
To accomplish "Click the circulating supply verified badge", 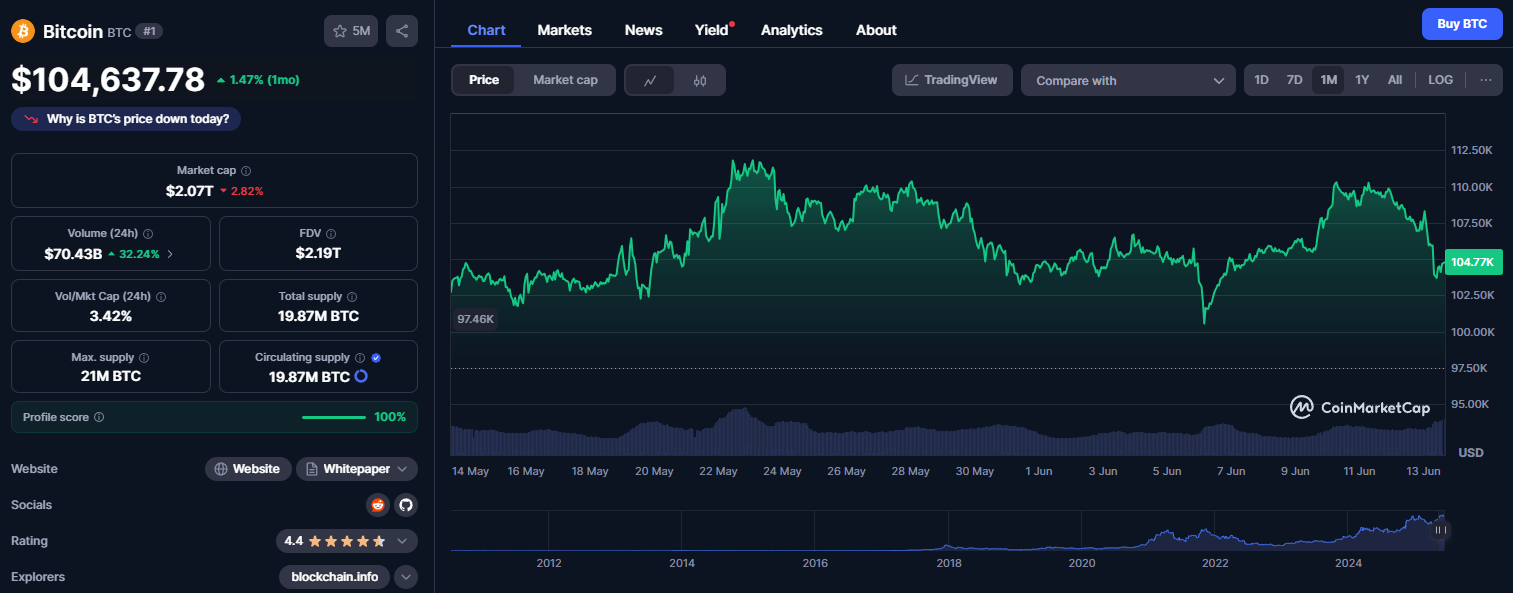I will pos(376,358).
